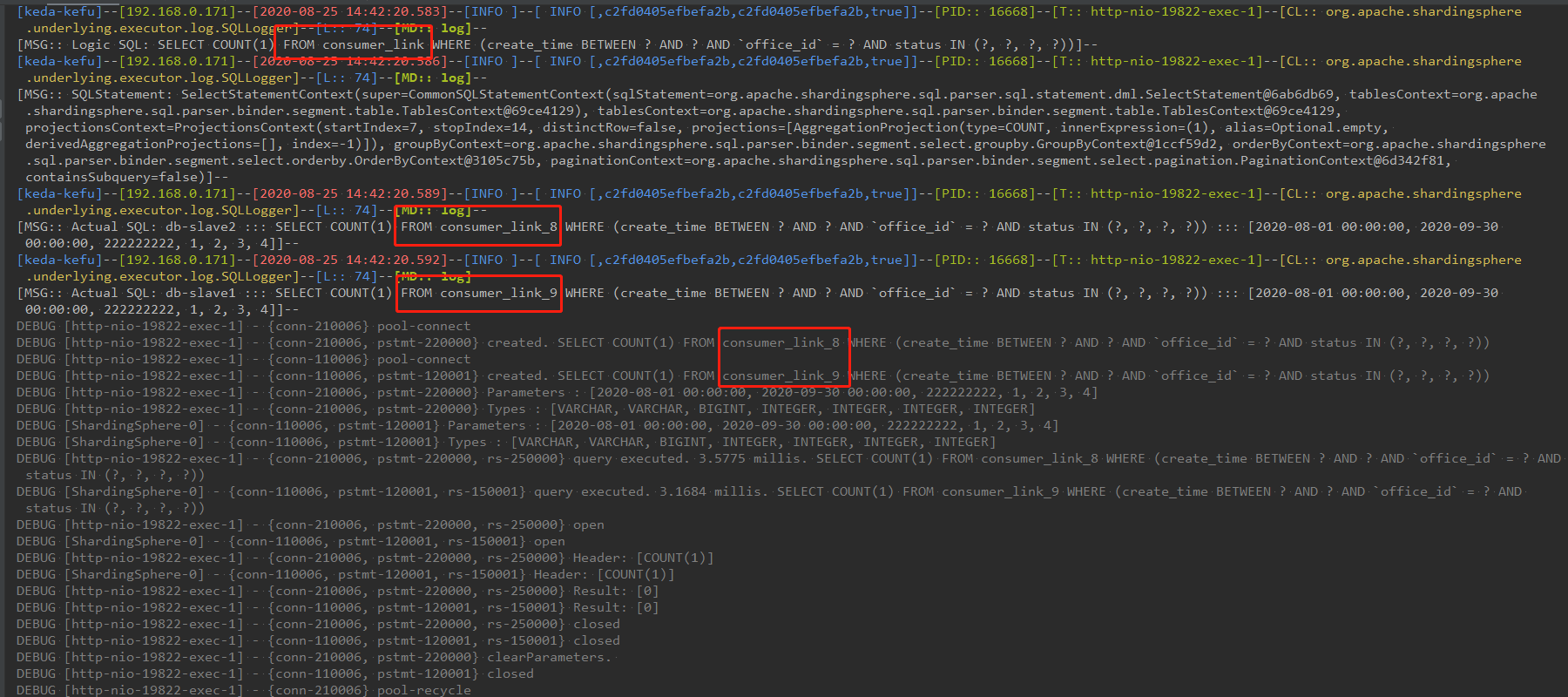This screenshot has height=697, width=1568.
Task: Click 'Header: [COUNT(1)]' on the rs-250000 line
Action: (x=644, y=558)
